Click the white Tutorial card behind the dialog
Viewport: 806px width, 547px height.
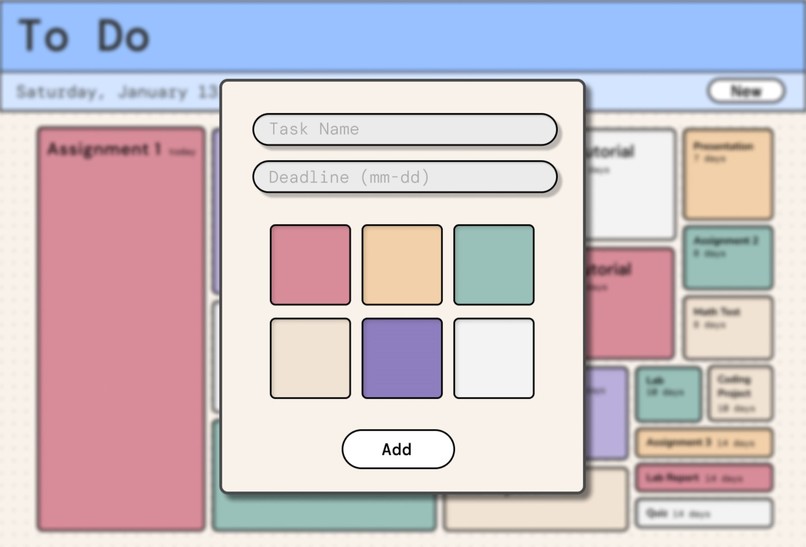(x=631, y=184)
